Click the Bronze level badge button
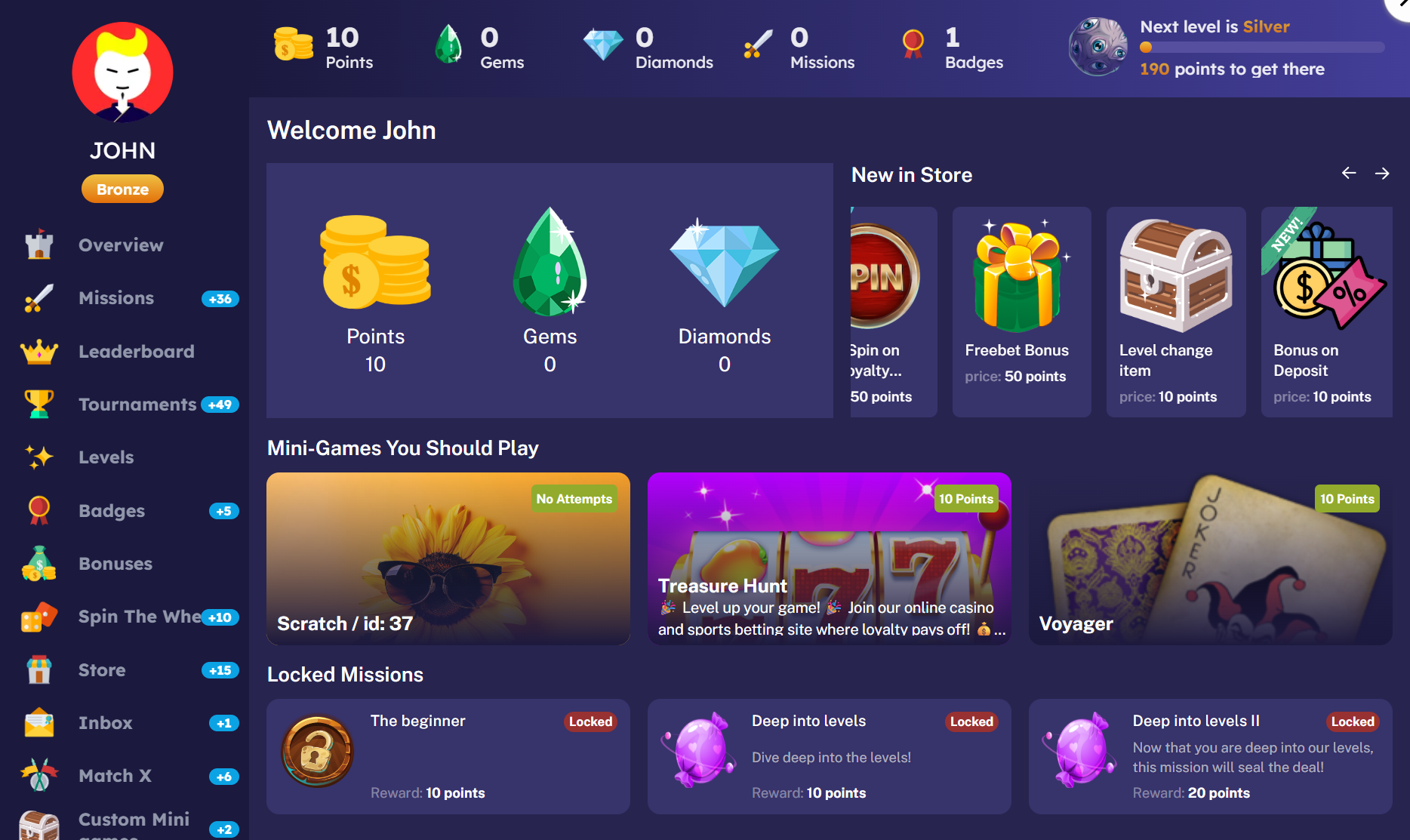The width and height of the screenshot is (1410, 840). [122, 189]
